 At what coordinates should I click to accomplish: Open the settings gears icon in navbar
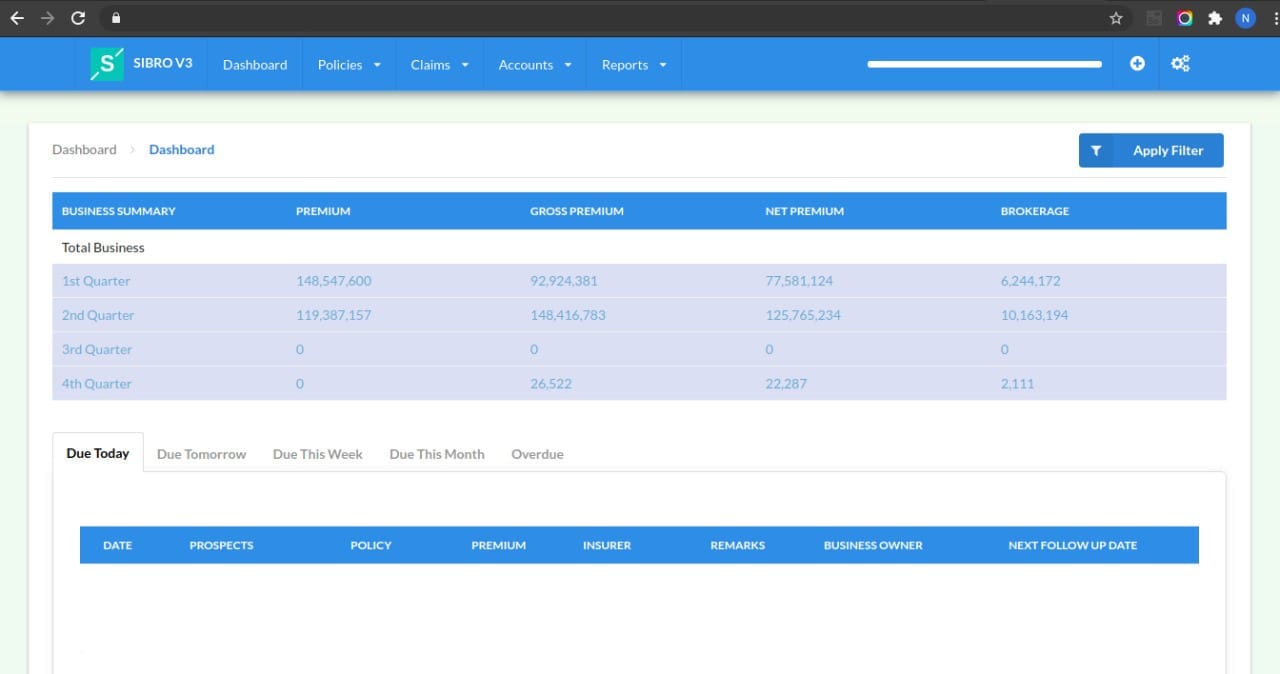click(1180, 63)
